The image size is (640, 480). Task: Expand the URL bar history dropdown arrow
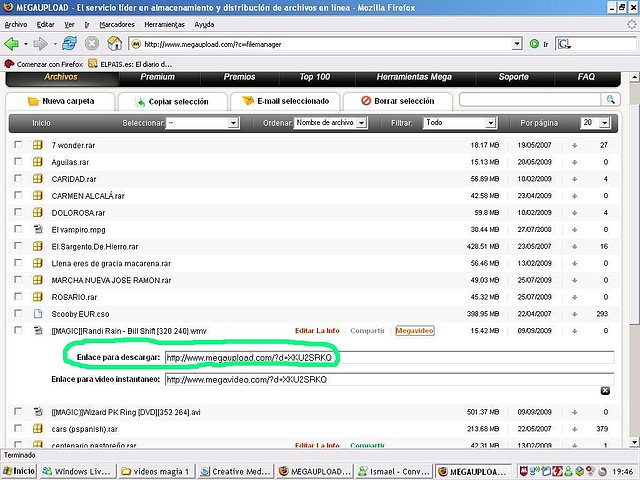pyautogui.click(x=517, y=44)
